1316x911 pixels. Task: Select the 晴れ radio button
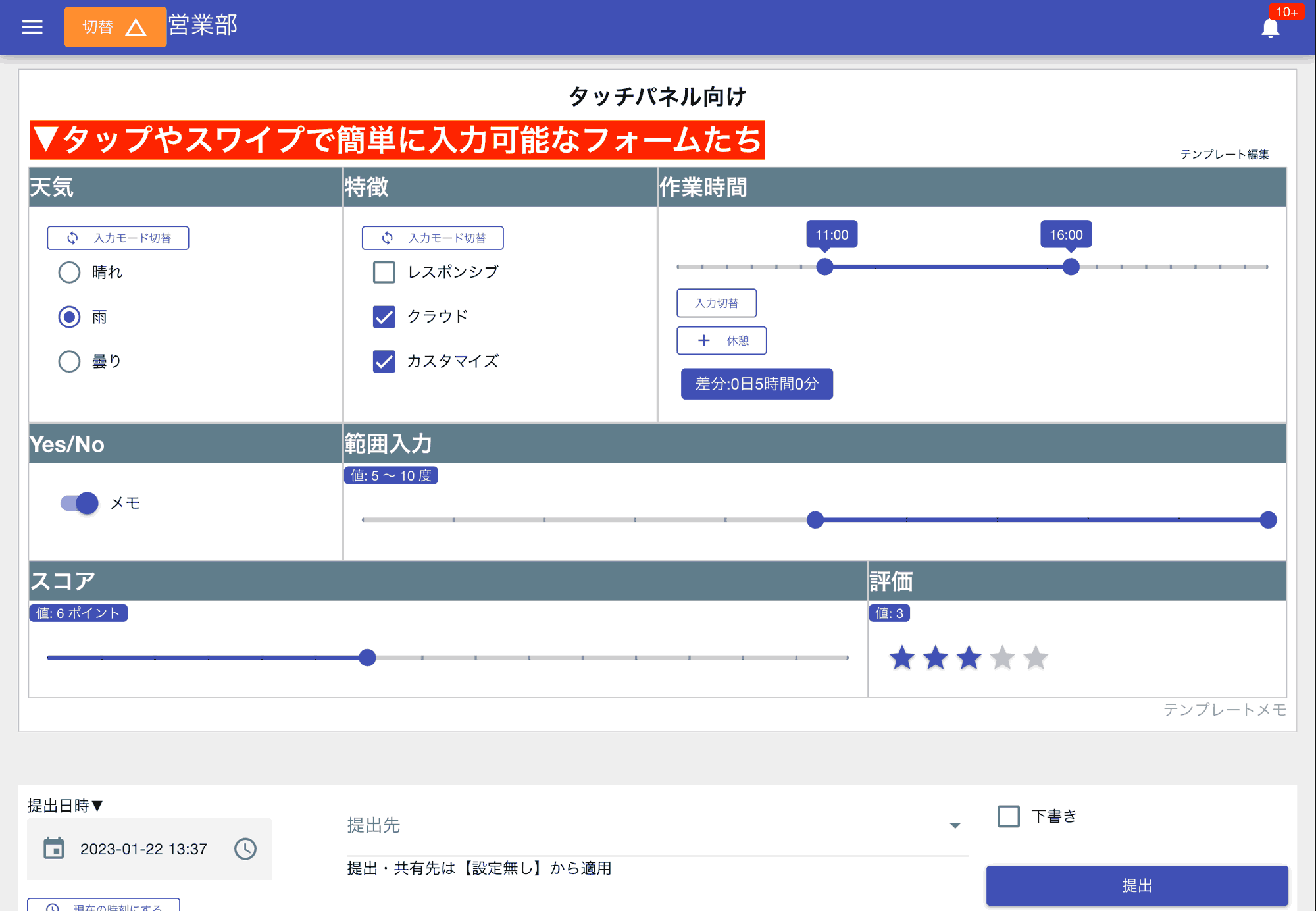(69, 272)
